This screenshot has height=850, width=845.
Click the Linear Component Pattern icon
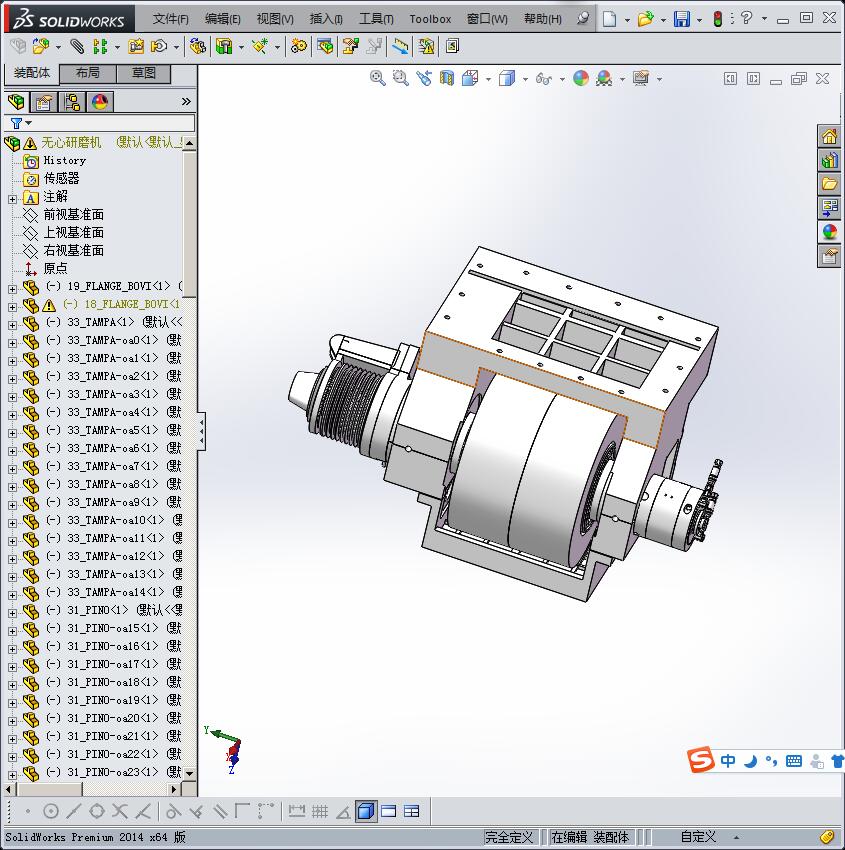(100, 47)
